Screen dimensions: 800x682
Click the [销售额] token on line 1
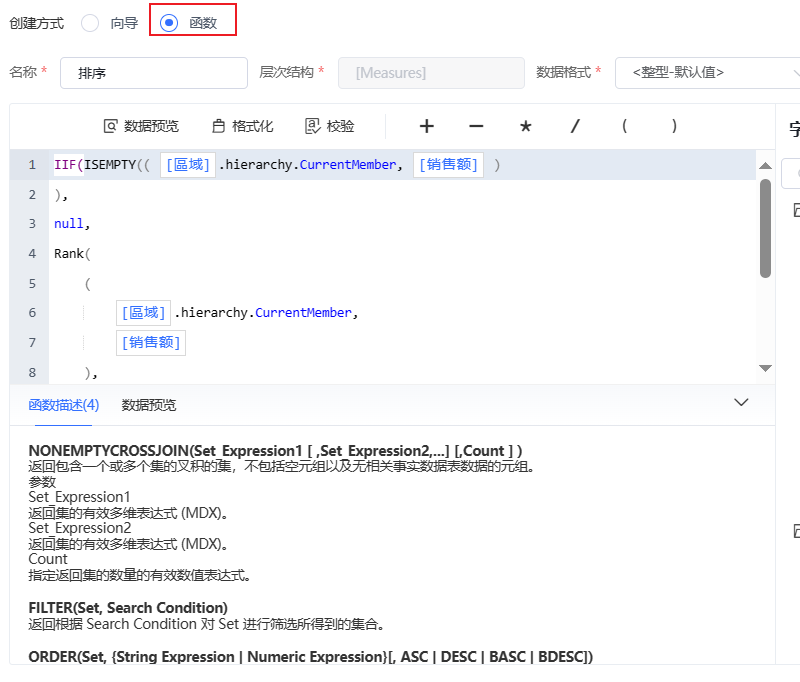click(x=448, y=165)
